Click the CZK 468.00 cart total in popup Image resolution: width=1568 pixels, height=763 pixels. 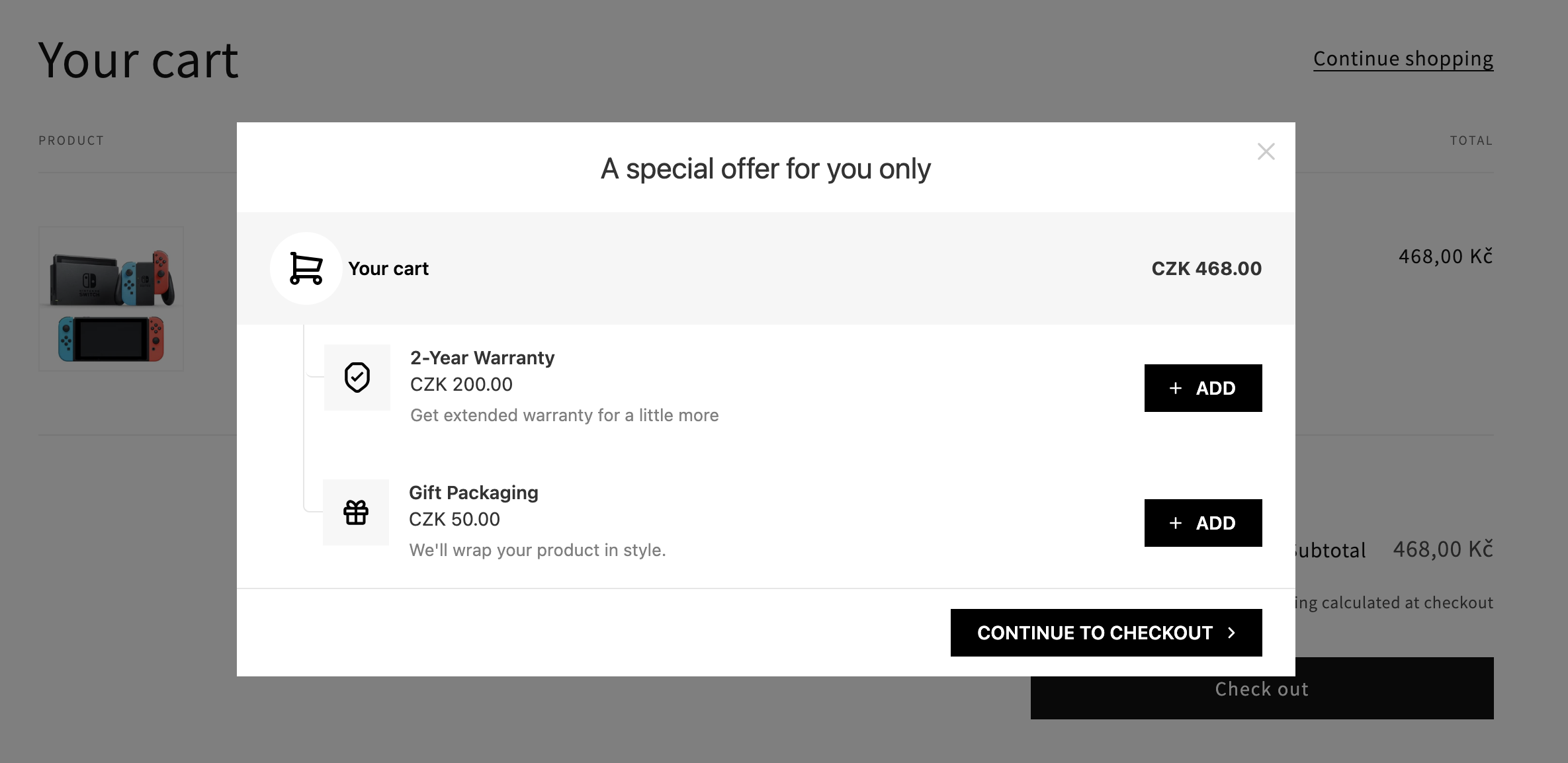[x=1206, y=268]
